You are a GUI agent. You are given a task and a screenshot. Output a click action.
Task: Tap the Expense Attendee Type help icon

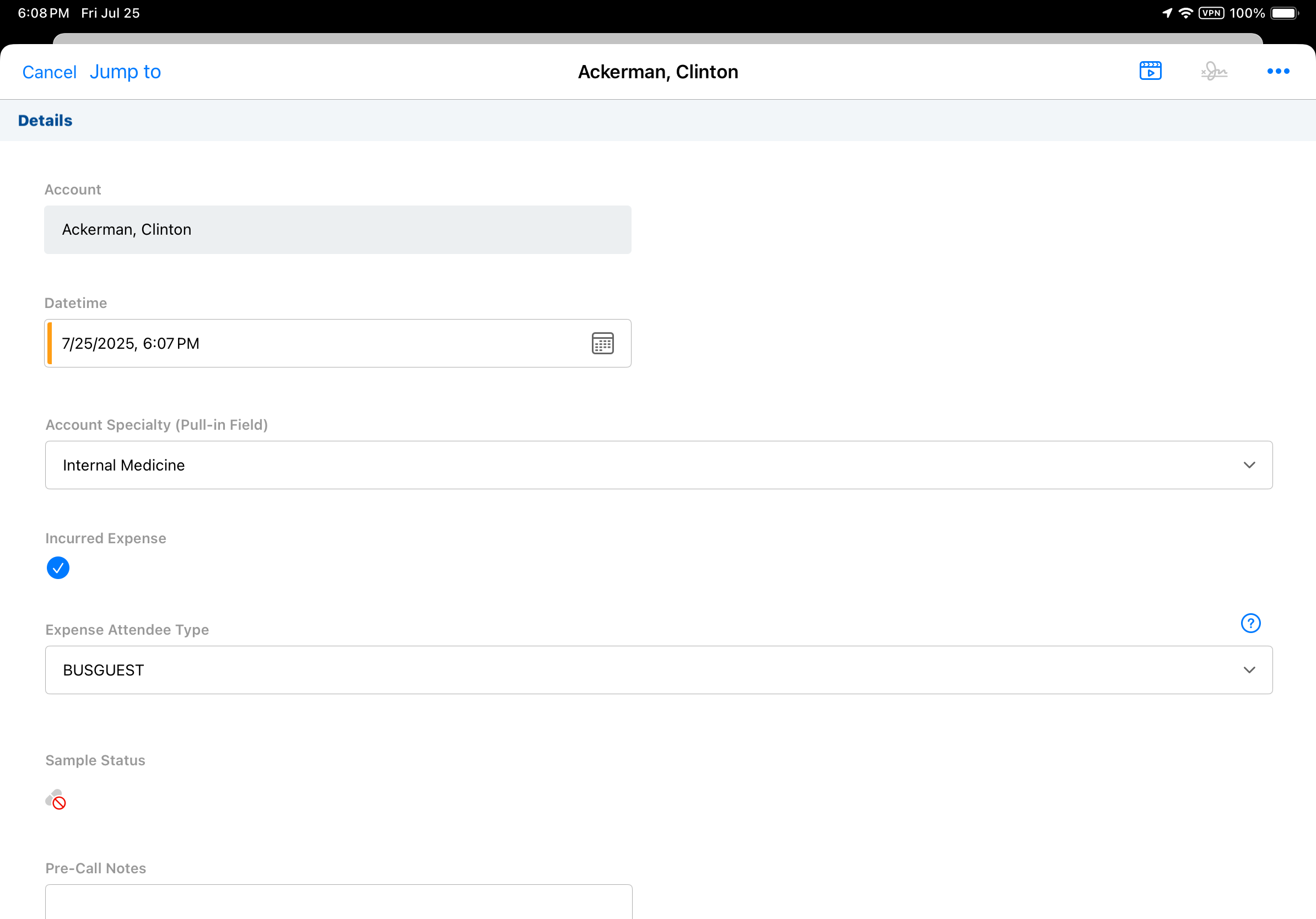[x=1250, y=623]
